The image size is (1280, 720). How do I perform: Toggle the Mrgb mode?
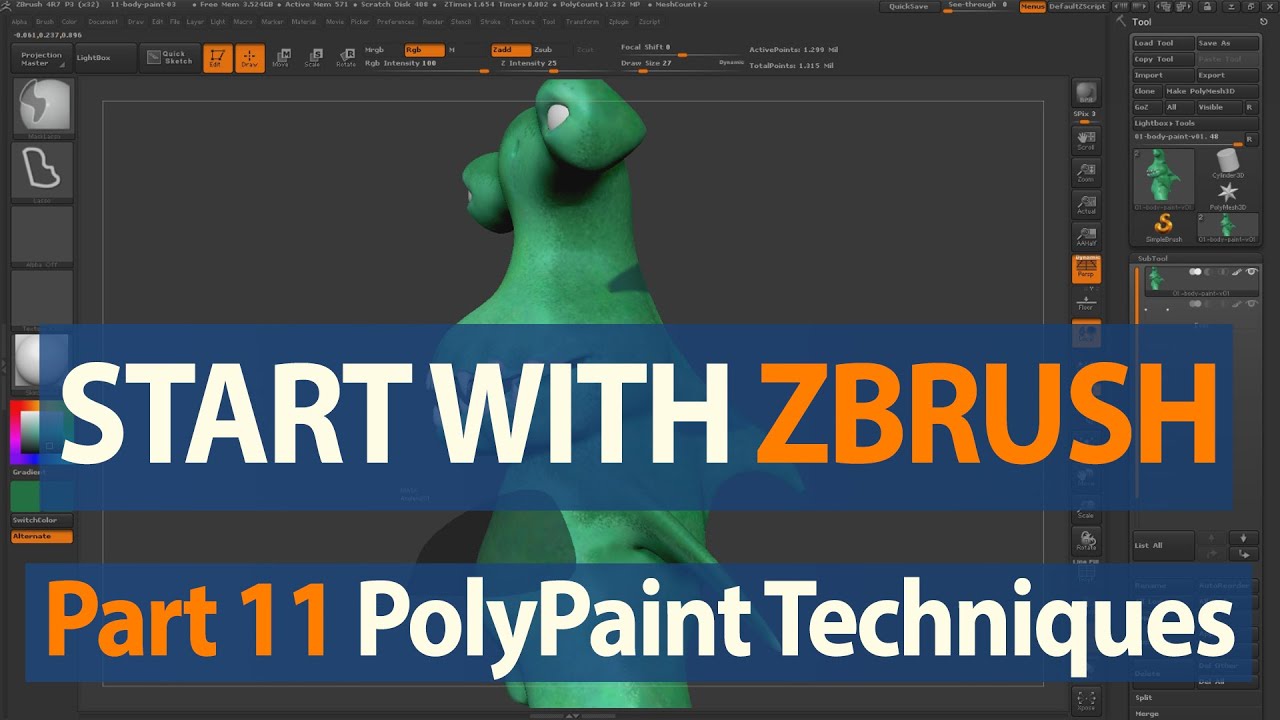tap(383, 49)
